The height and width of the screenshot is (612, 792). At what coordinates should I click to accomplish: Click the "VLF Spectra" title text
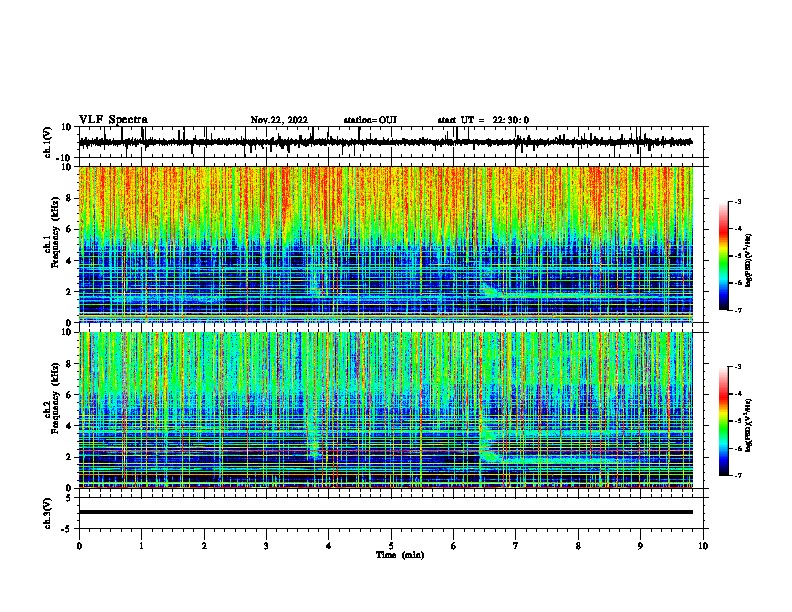[113, 120]
